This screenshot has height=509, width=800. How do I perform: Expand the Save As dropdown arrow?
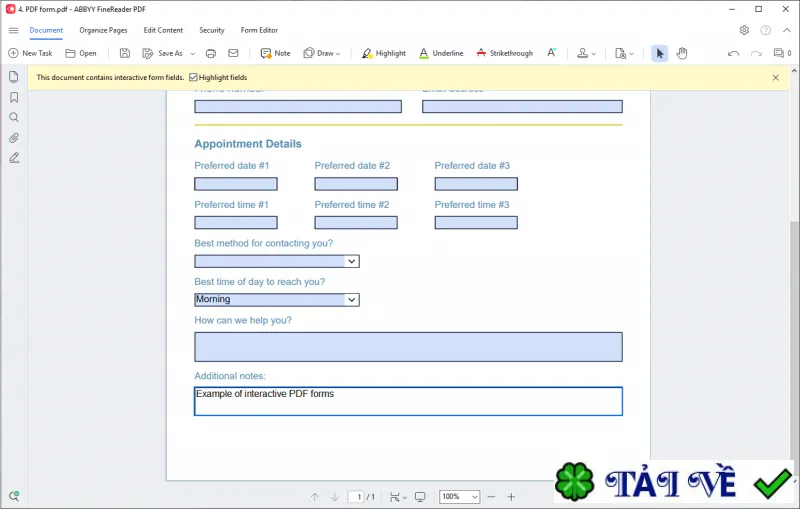click(x=192, y=54)
